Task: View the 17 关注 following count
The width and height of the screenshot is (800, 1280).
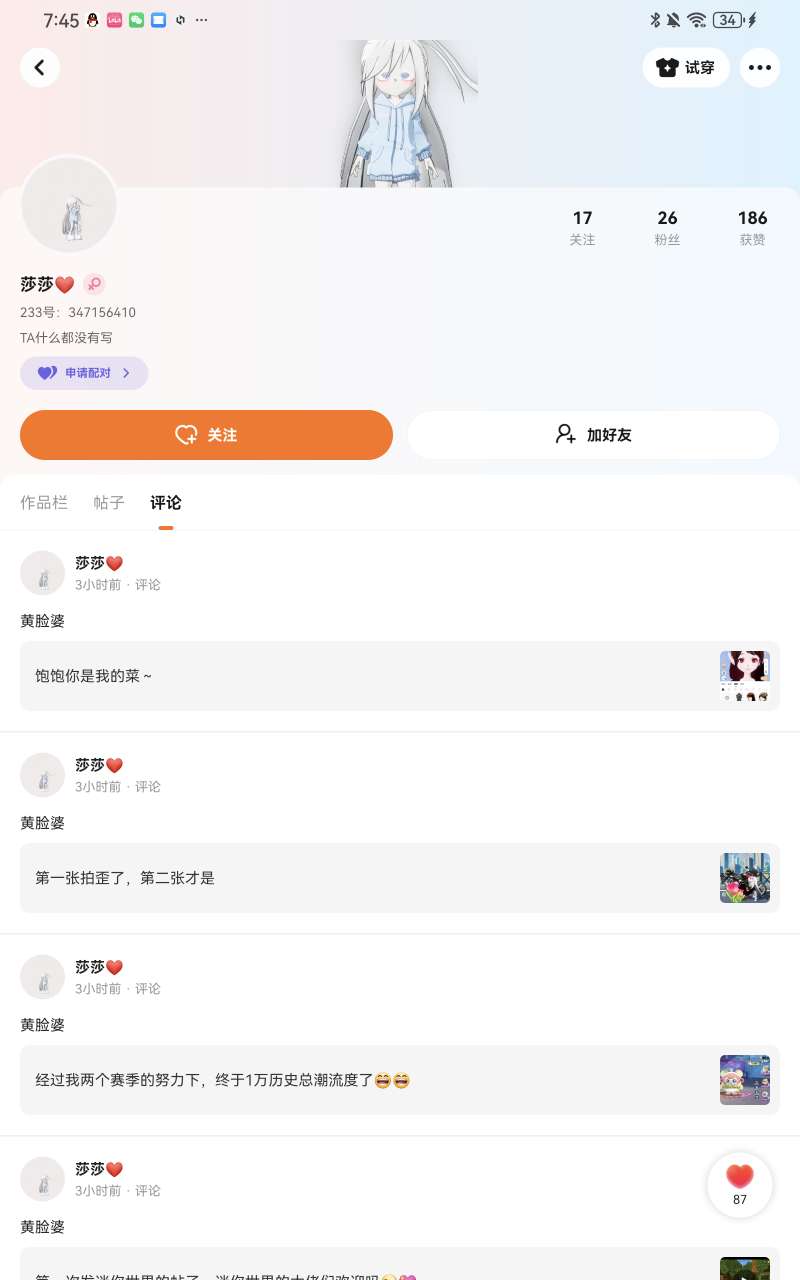Action: click(x=582, y=227)
